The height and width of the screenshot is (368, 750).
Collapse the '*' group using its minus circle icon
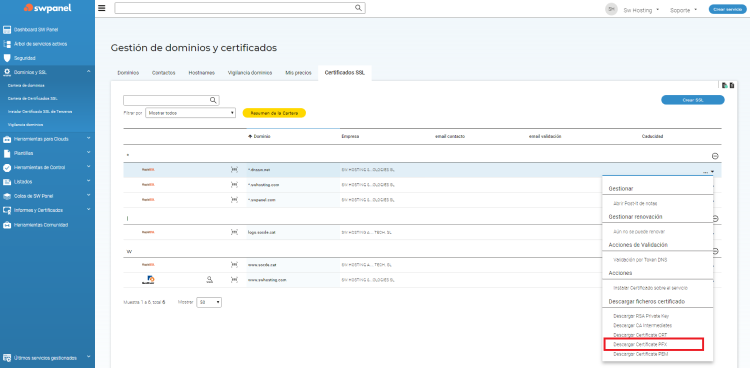tap(716, 156)
